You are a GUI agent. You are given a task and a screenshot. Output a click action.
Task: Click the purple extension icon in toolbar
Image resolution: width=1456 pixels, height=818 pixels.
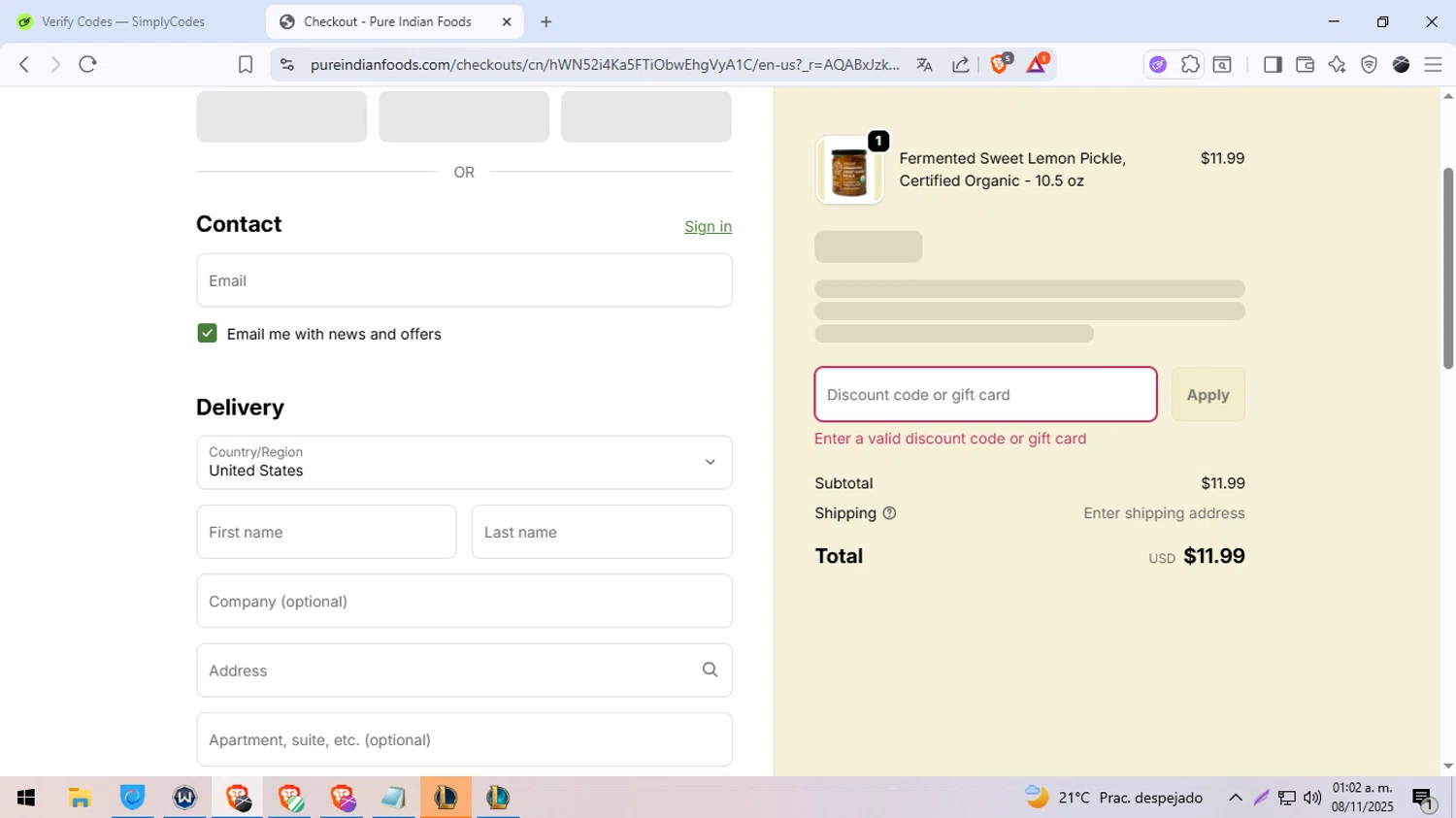[x=1158, y=64]
